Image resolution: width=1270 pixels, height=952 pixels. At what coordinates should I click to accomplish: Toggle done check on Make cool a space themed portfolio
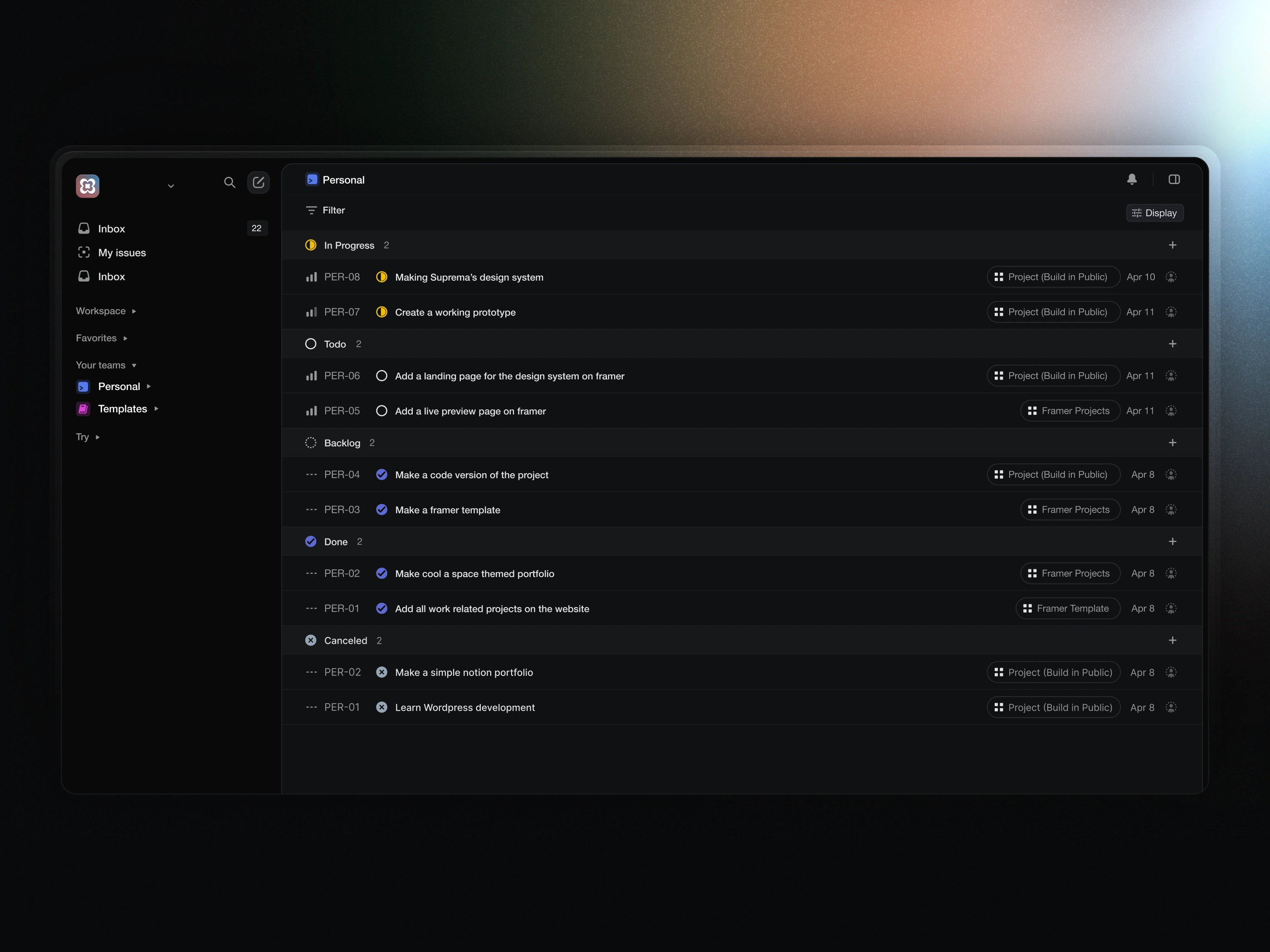(381, 573)
